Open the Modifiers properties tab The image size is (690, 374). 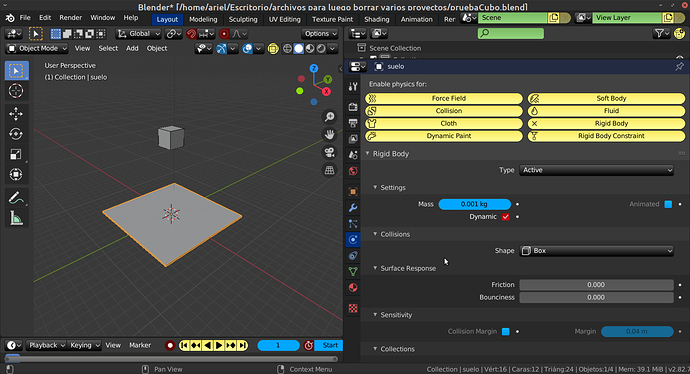pos(353,207)
